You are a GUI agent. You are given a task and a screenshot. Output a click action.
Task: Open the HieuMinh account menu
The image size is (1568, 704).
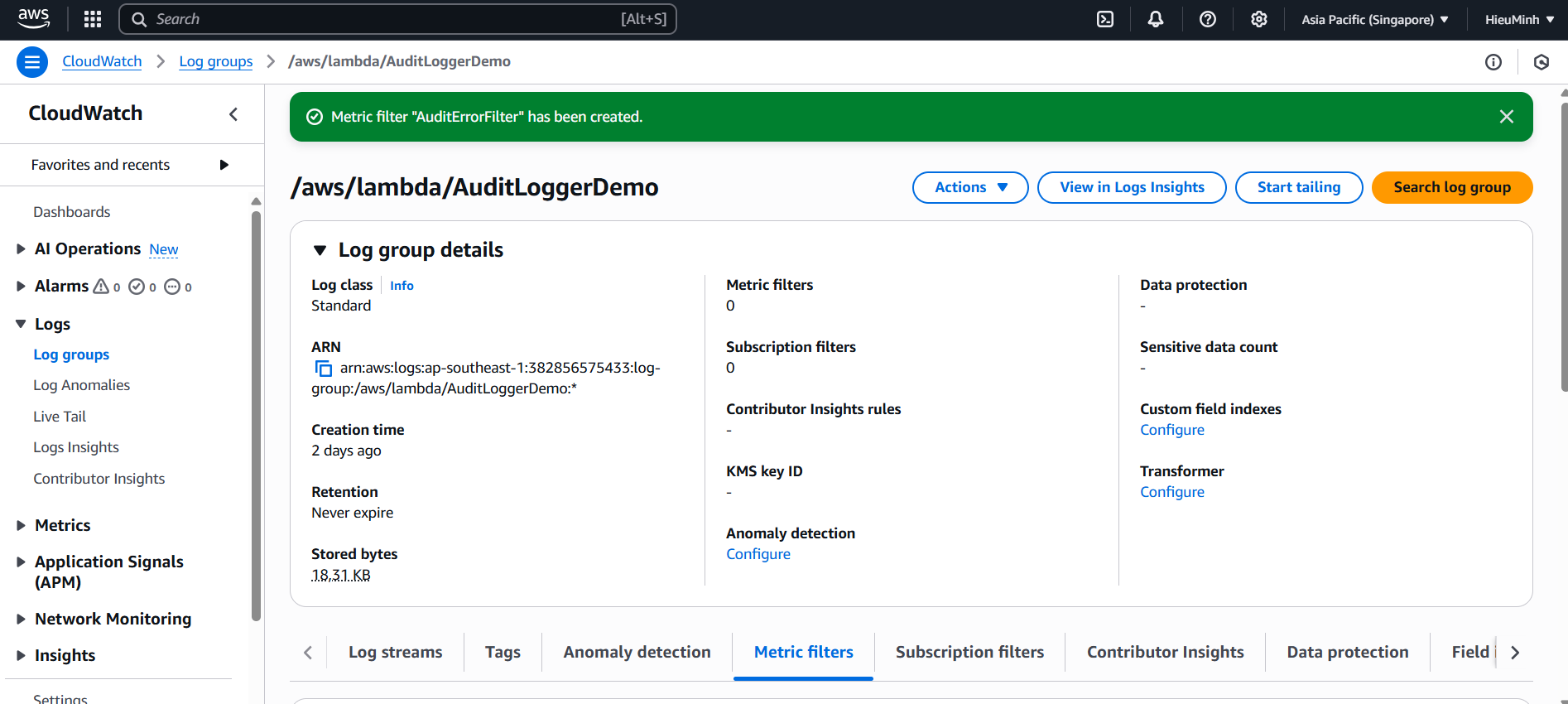click(1519, 19)
